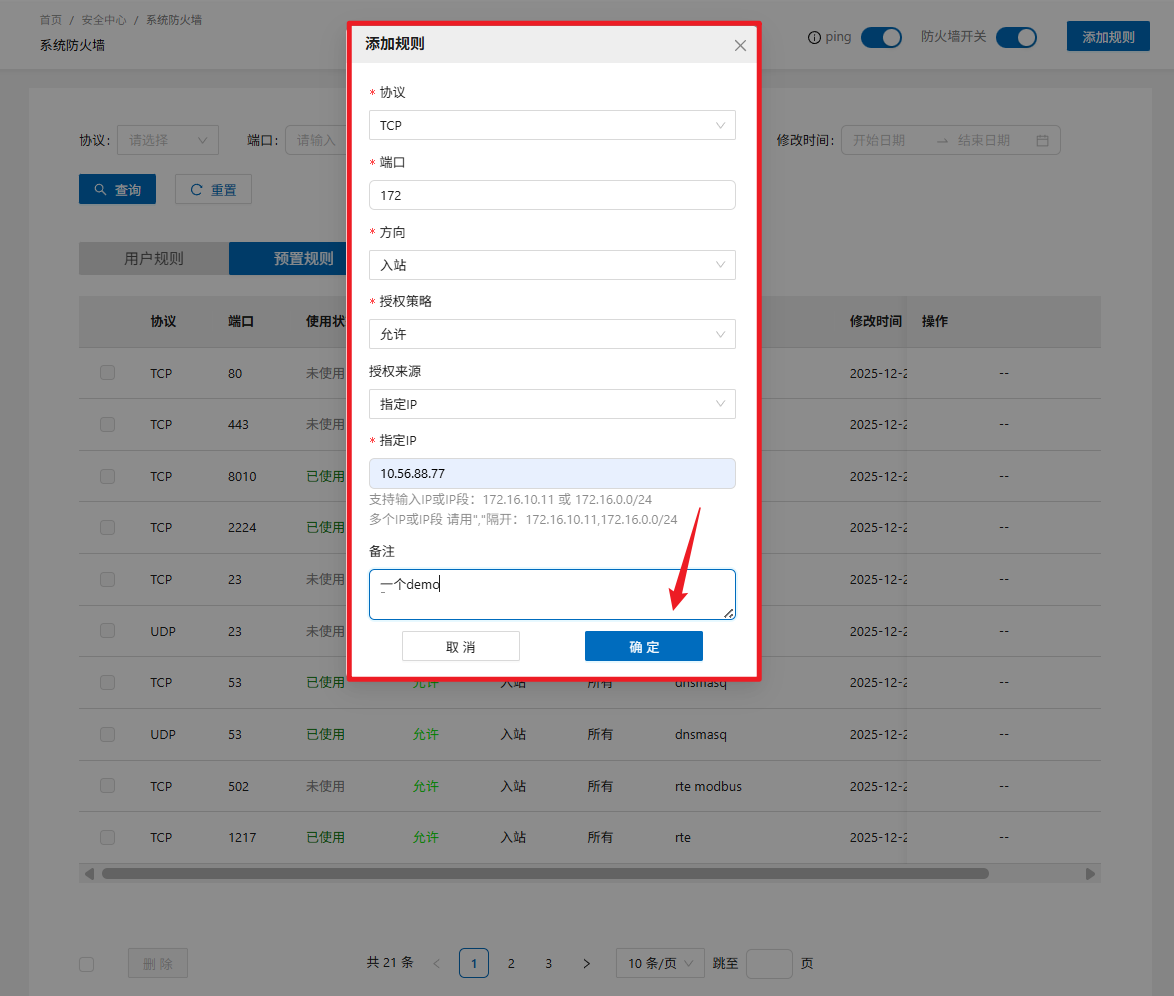The image size is (1174, 996).
Task: Toggle the 防火墙开关 switch
Action: (1016, 37)
